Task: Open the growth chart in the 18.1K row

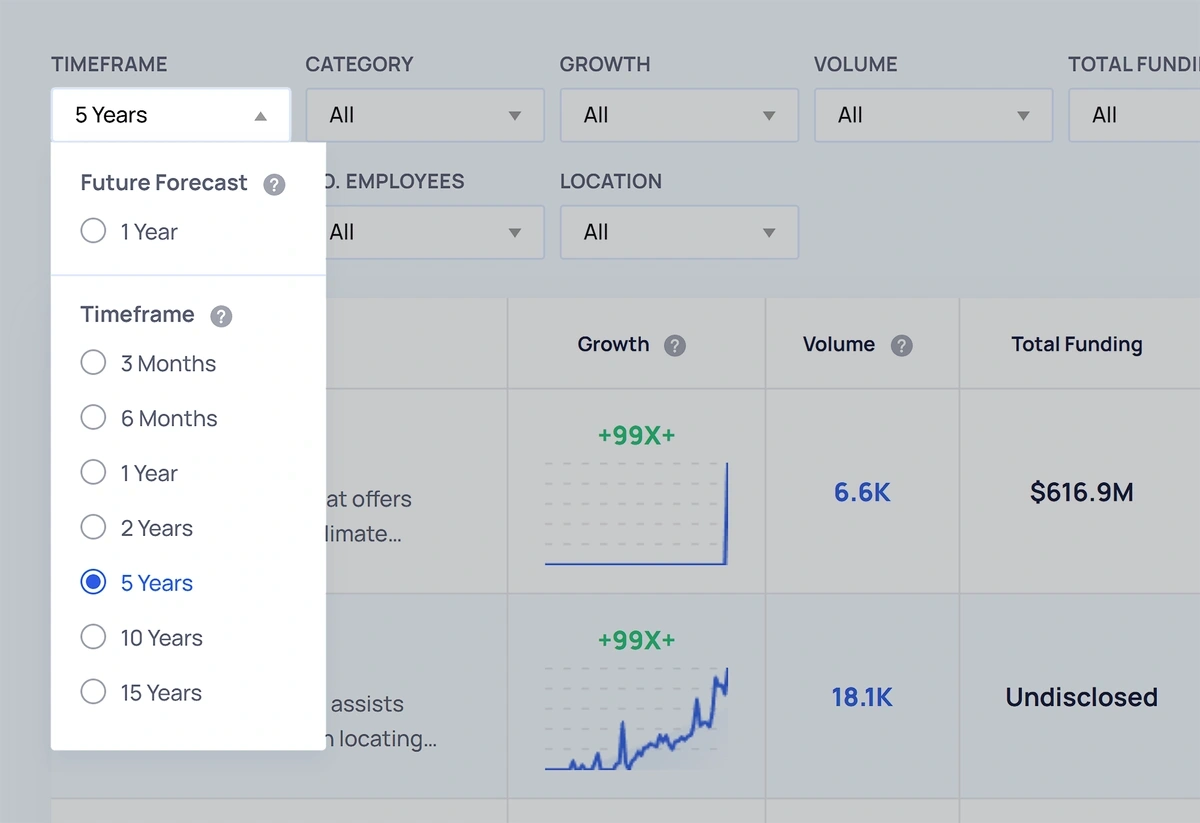Action: [636, 718]
